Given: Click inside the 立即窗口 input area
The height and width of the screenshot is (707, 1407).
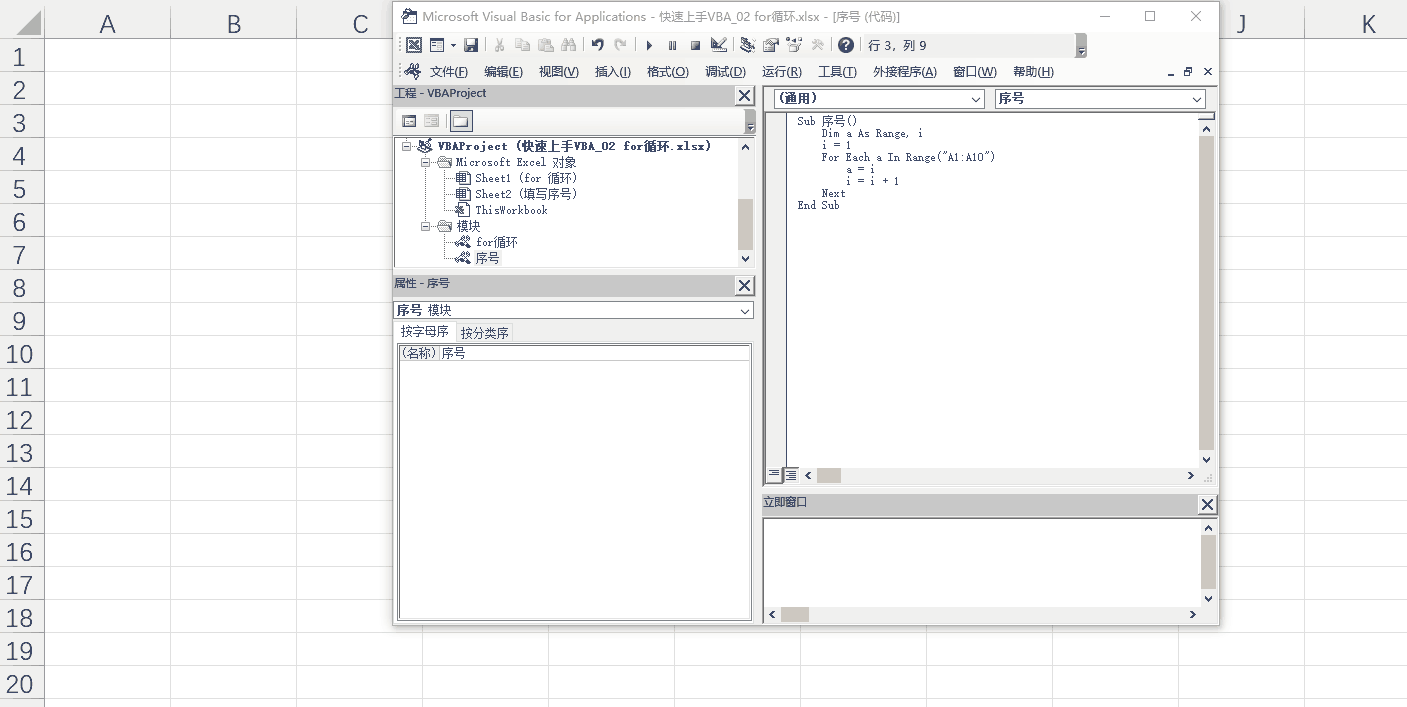Looking at the screenshot, I should click(x=980, y=560).
